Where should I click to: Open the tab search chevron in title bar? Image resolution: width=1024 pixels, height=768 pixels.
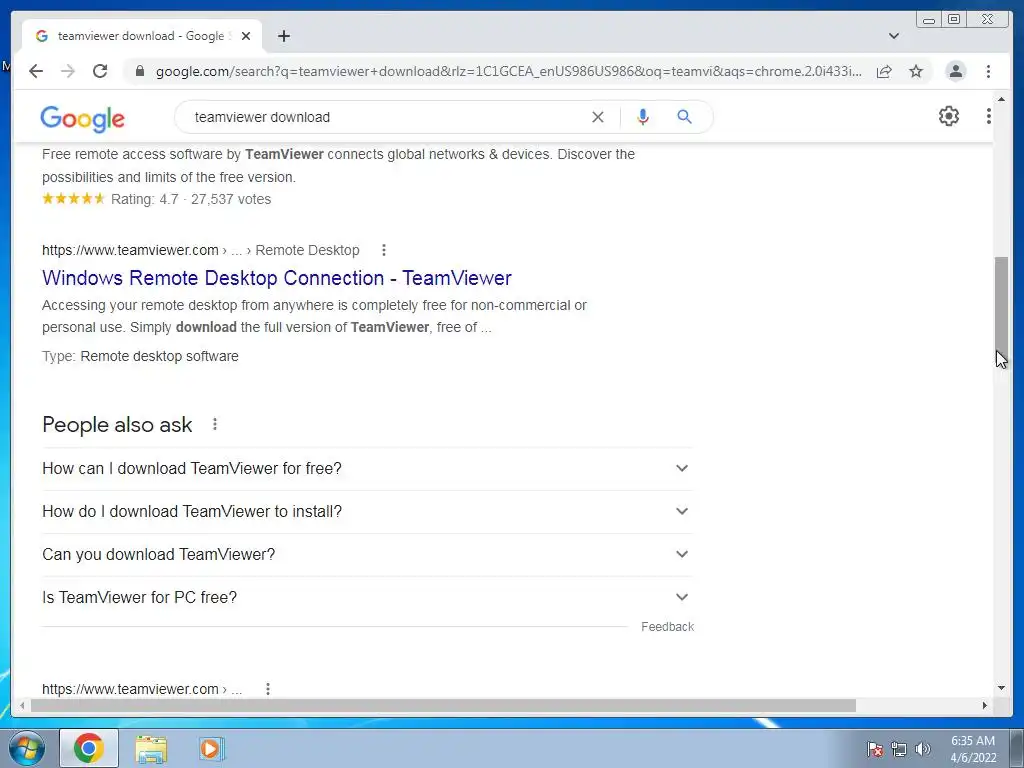894,36
